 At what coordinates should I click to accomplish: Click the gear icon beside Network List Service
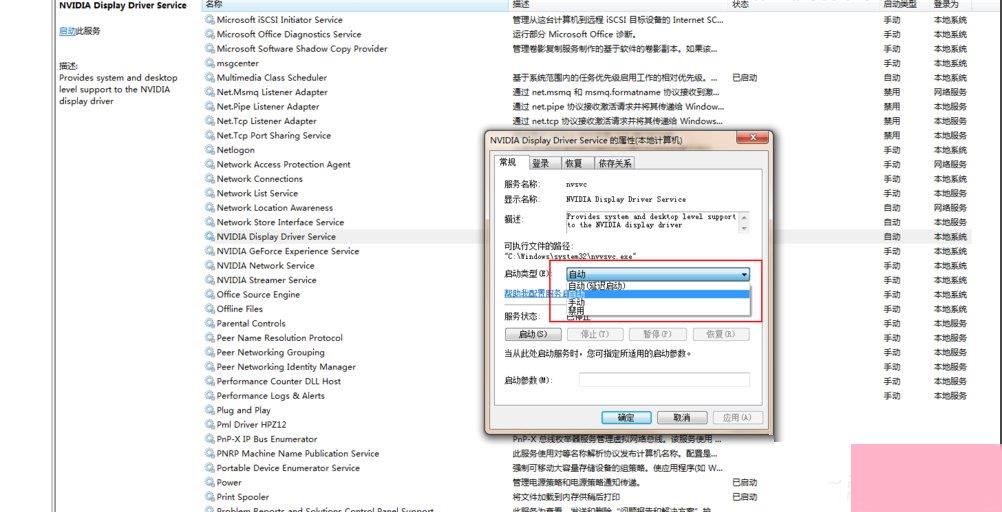[x=210, y=193]
